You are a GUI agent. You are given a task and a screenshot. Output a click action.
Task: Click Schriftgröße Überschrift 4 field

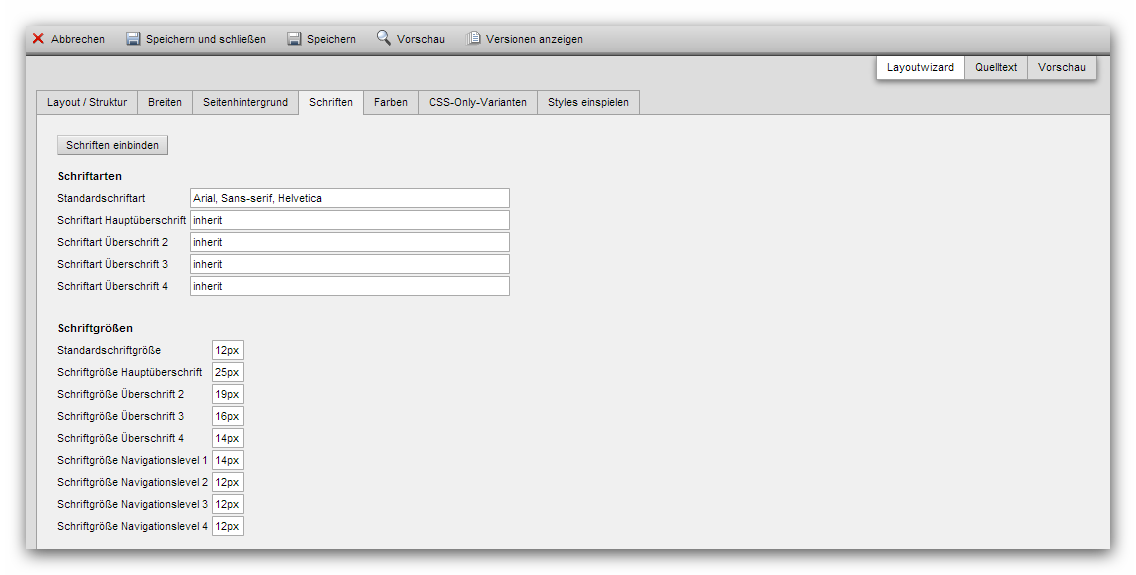point(227,438)
